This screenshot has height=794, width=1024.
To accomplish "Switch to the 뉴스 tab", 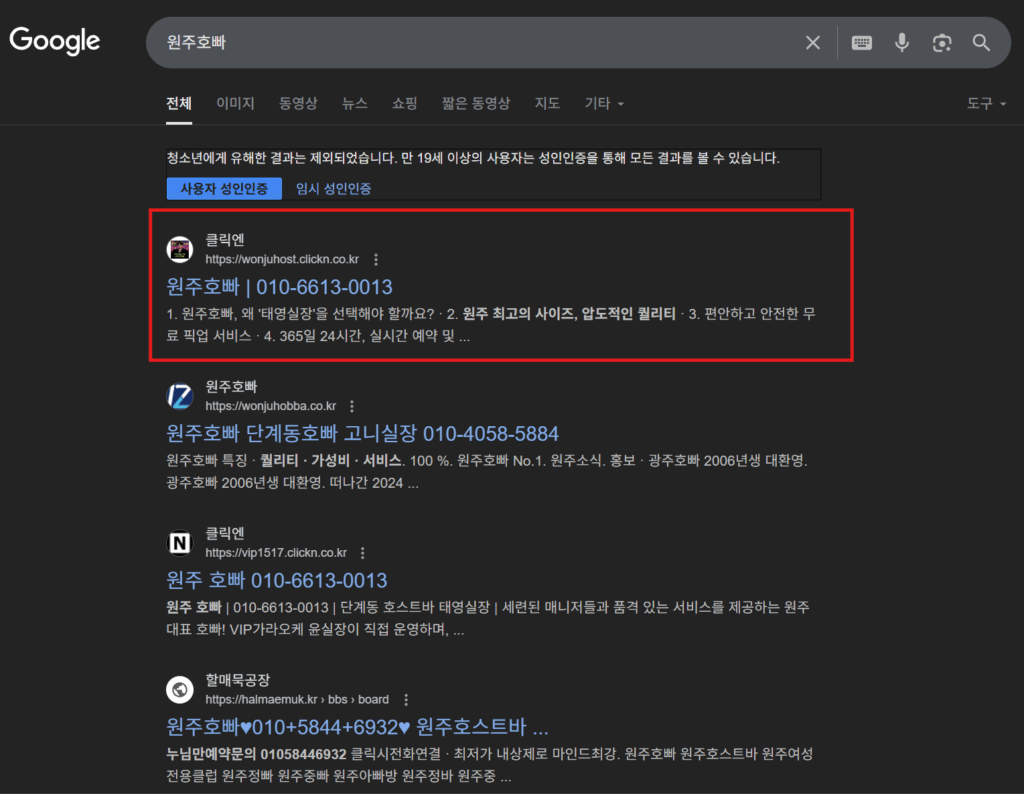I will click(x=355, y=103).
